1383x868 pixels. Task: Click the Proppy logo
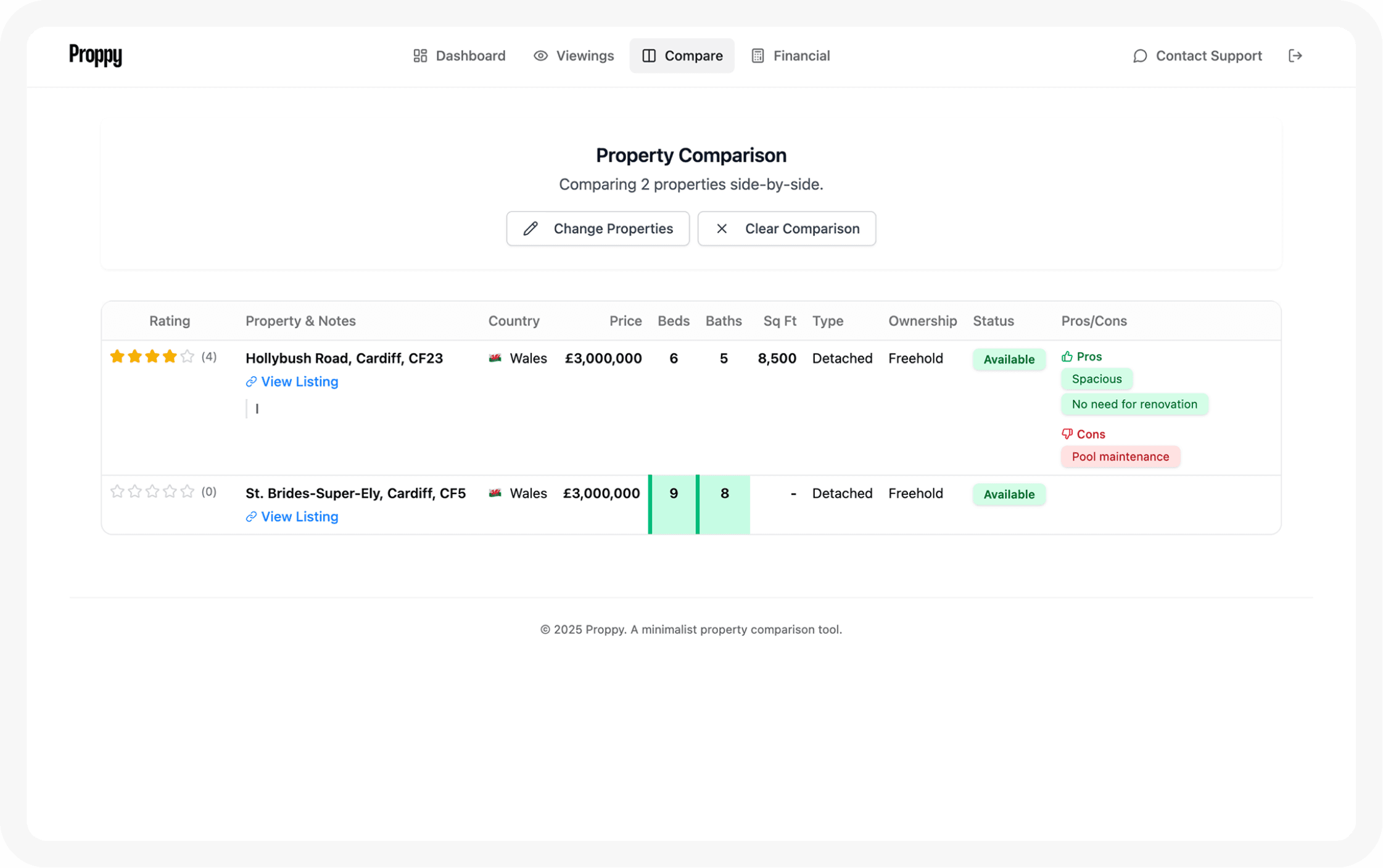click(95, 56)
